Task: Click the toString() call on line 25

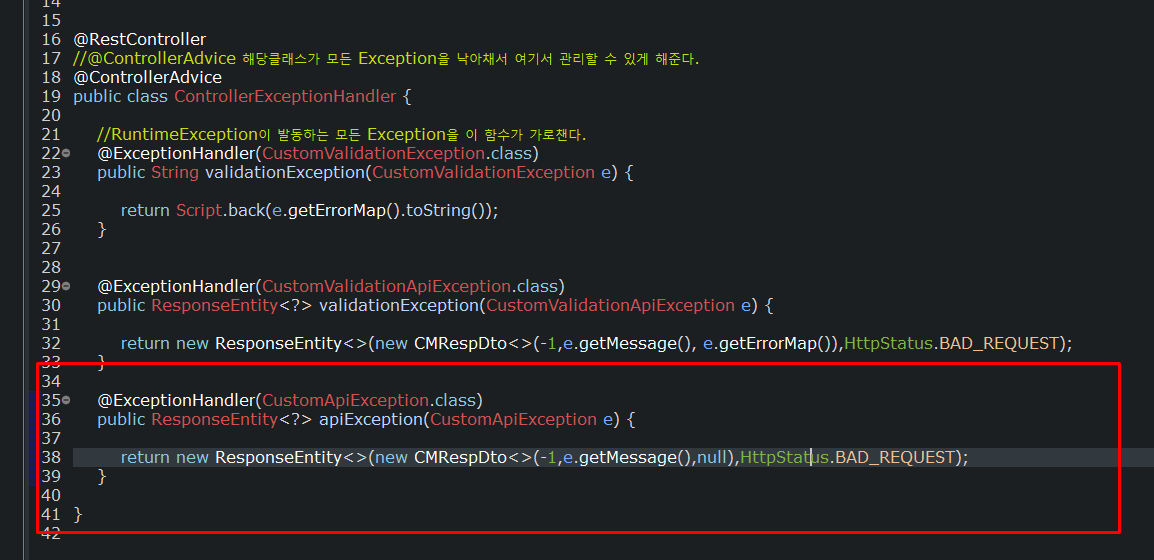Action: click(447, 210)
